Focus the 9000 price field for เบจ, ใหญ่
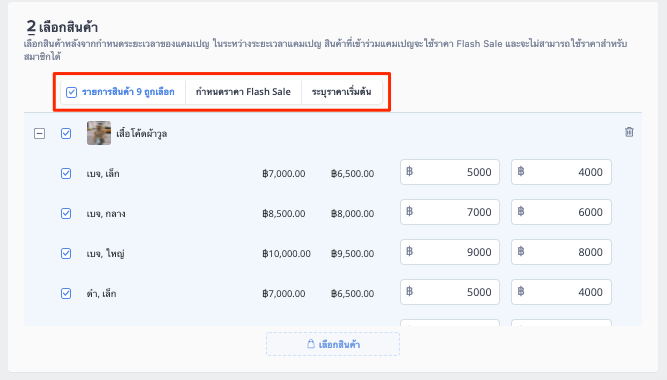 click(450, 252)
